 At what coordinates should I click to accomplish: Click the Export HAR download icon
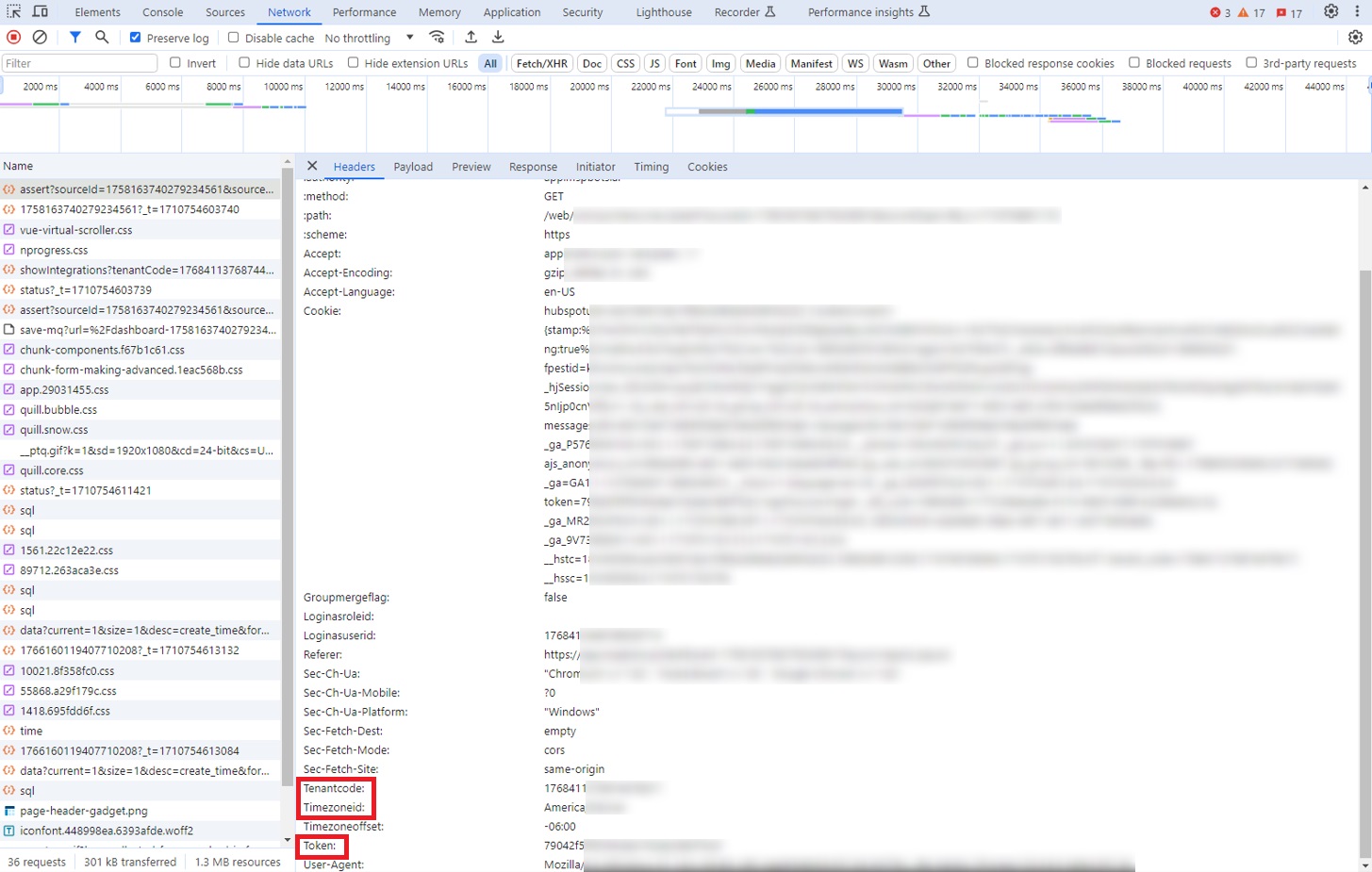click(498, 38)
